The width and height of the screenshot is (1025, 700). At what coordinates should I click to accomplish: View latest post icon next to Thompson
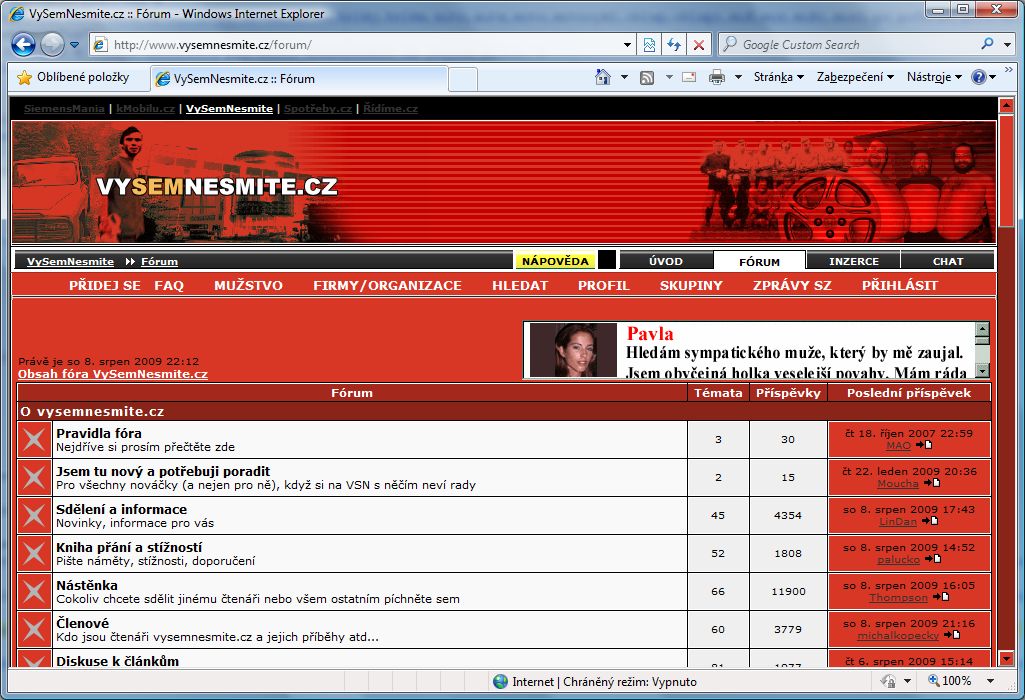point(941,597)
